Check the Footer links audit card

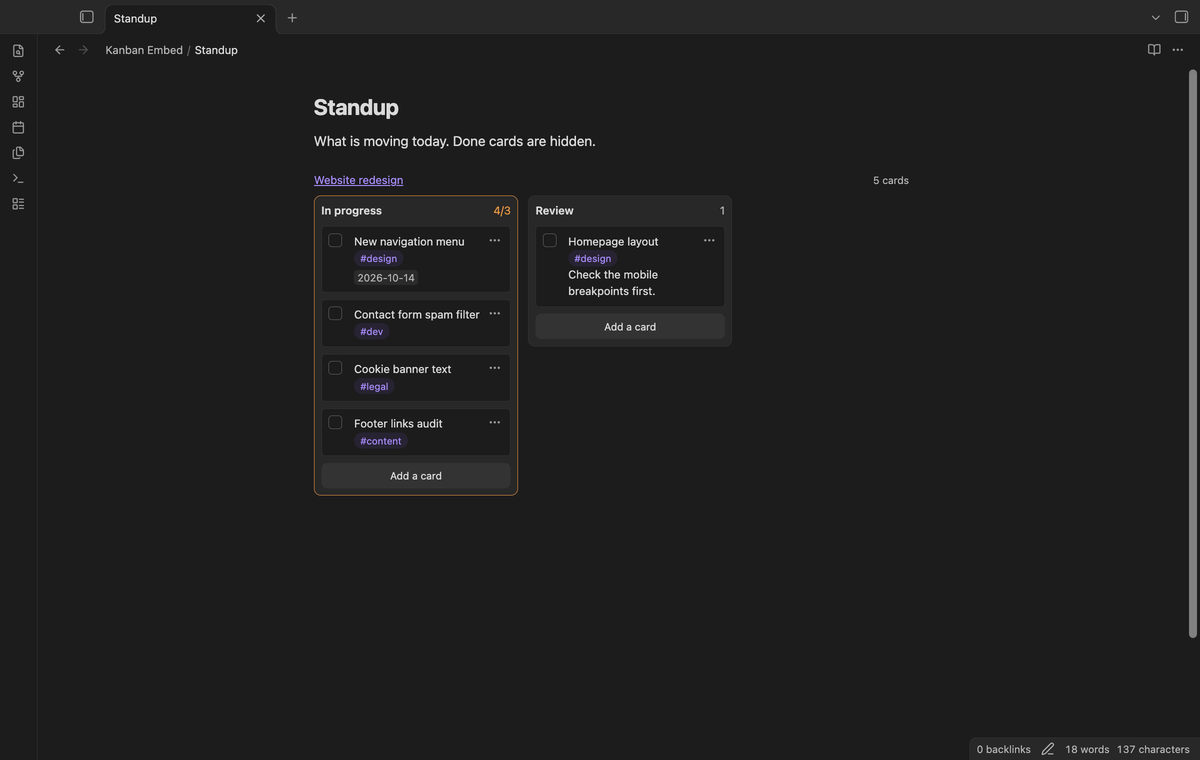coord(335,422)
